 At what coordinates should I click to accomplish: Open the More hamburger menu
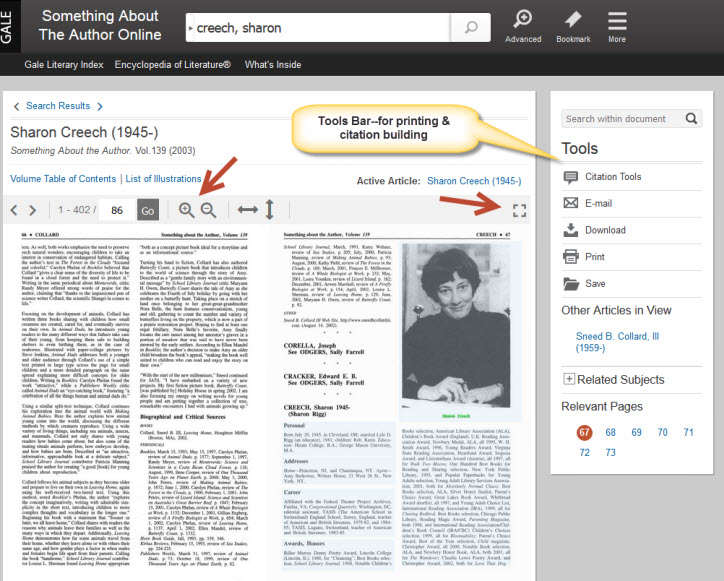617,21
